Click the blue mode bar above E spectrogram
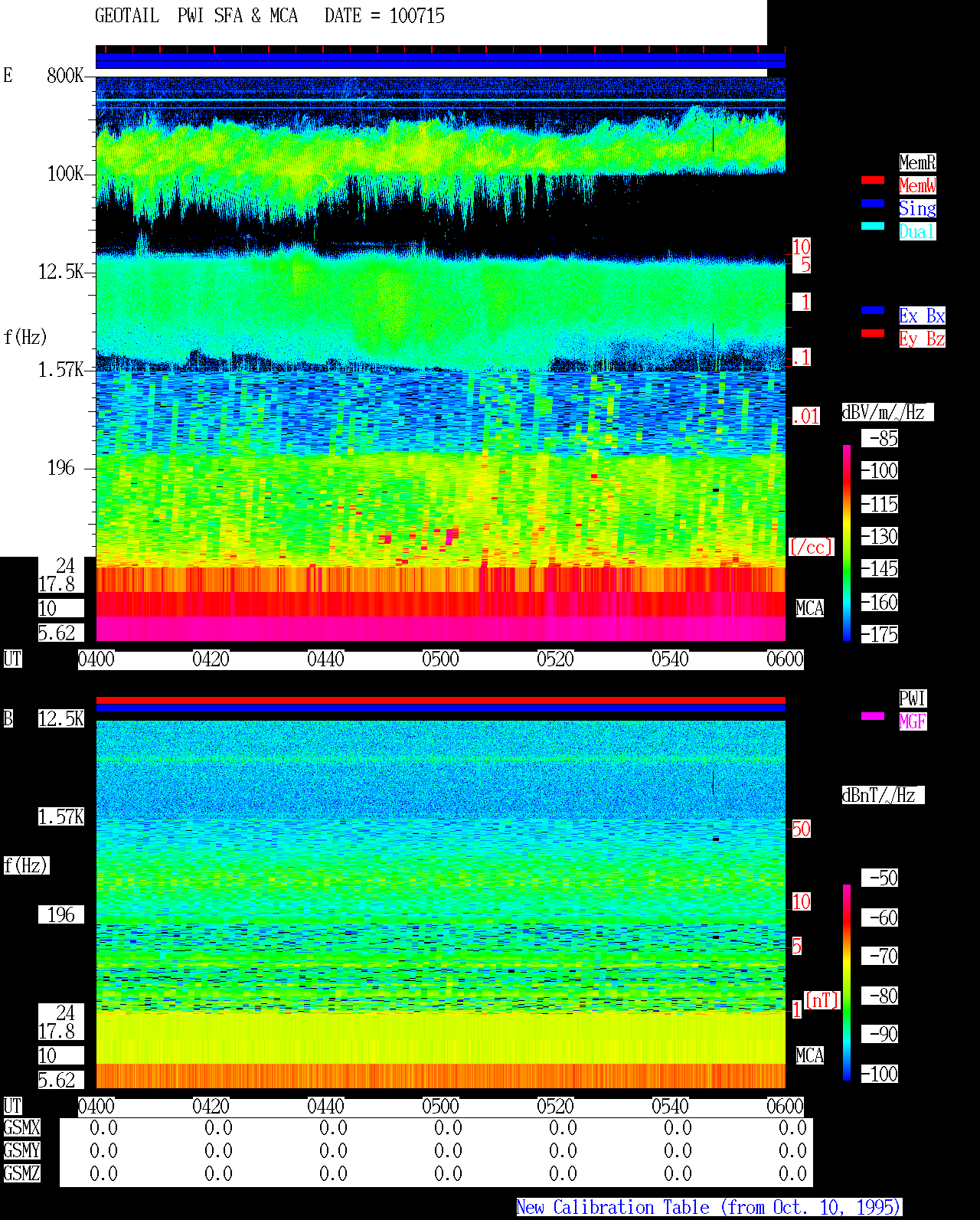 coord(440,61)
